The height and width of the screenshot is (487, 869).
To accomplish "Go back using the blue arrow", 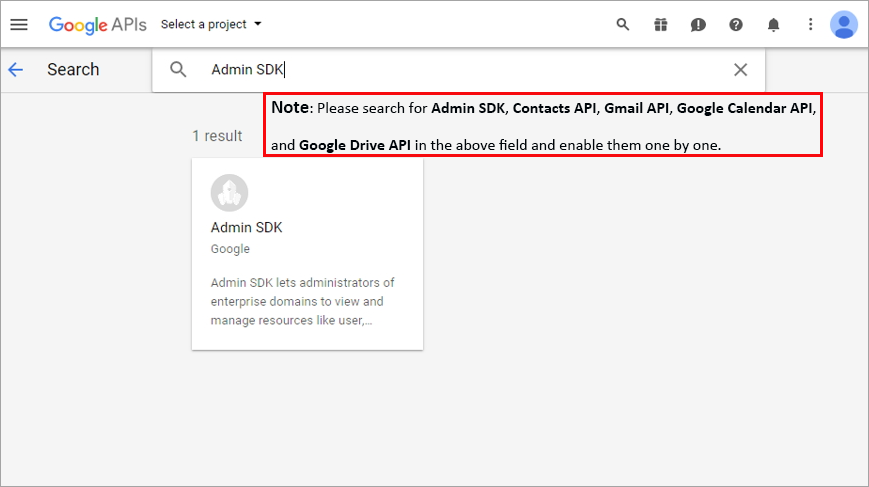I will click(16, 70).
